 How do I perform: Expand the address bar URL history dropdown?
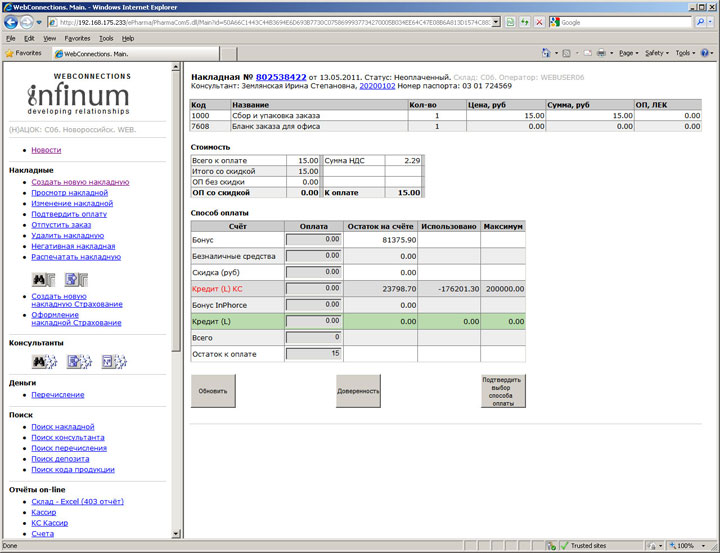click(496, 22)
